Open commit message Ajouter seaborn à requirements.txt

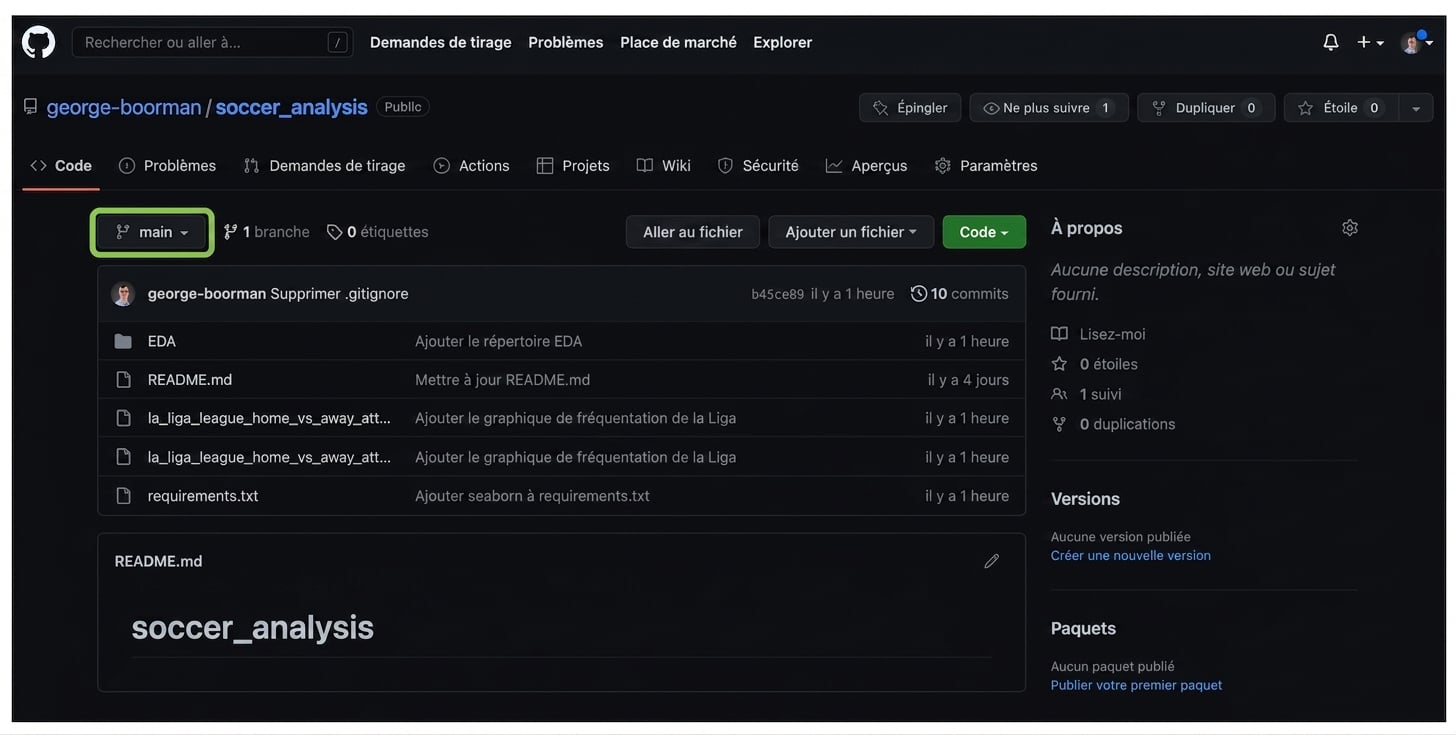[533, 496]
